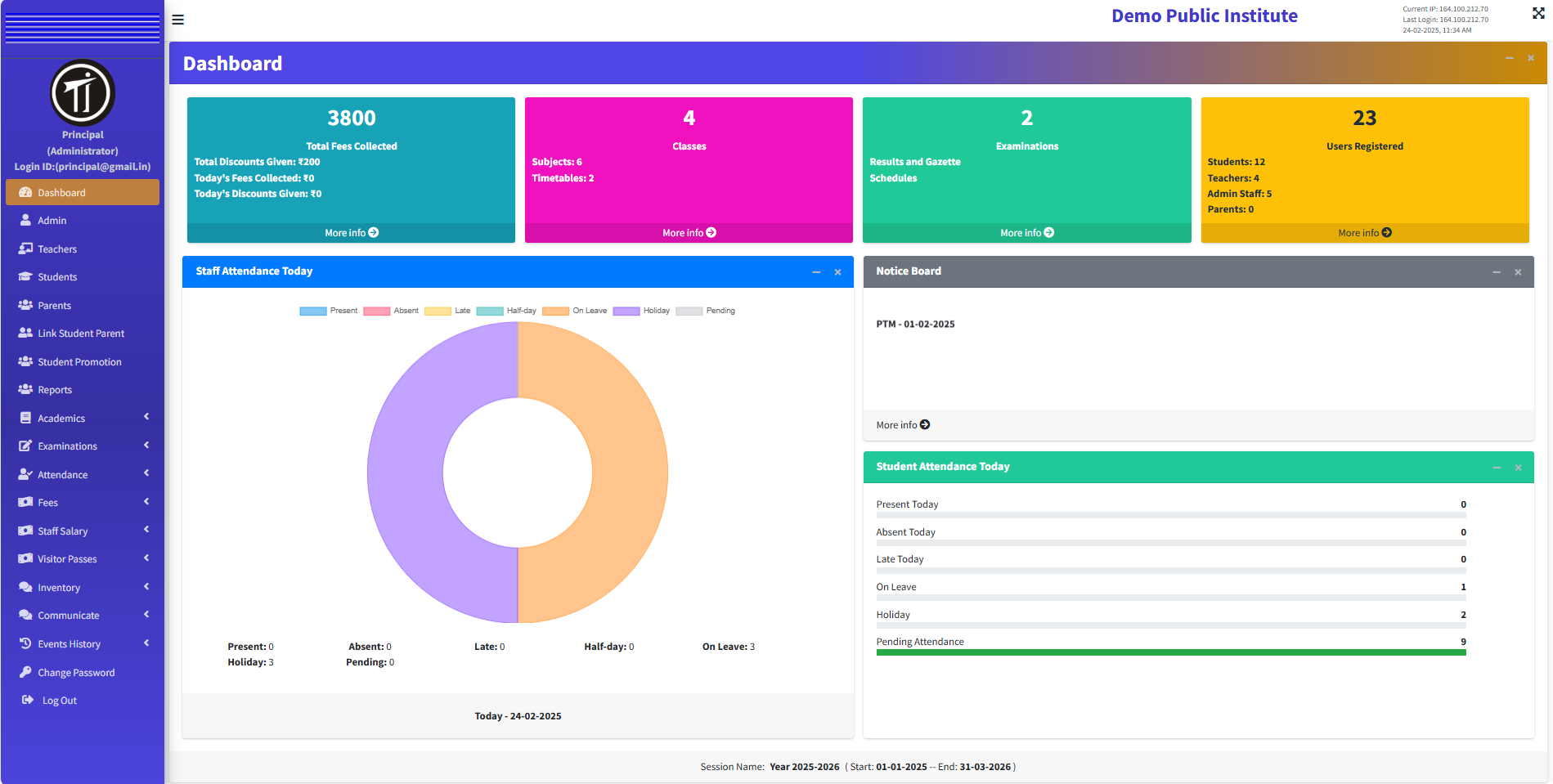Screen dimensions: 1553x784
Task: Click the Change Password key icon
Action: [x=25, y=672]
